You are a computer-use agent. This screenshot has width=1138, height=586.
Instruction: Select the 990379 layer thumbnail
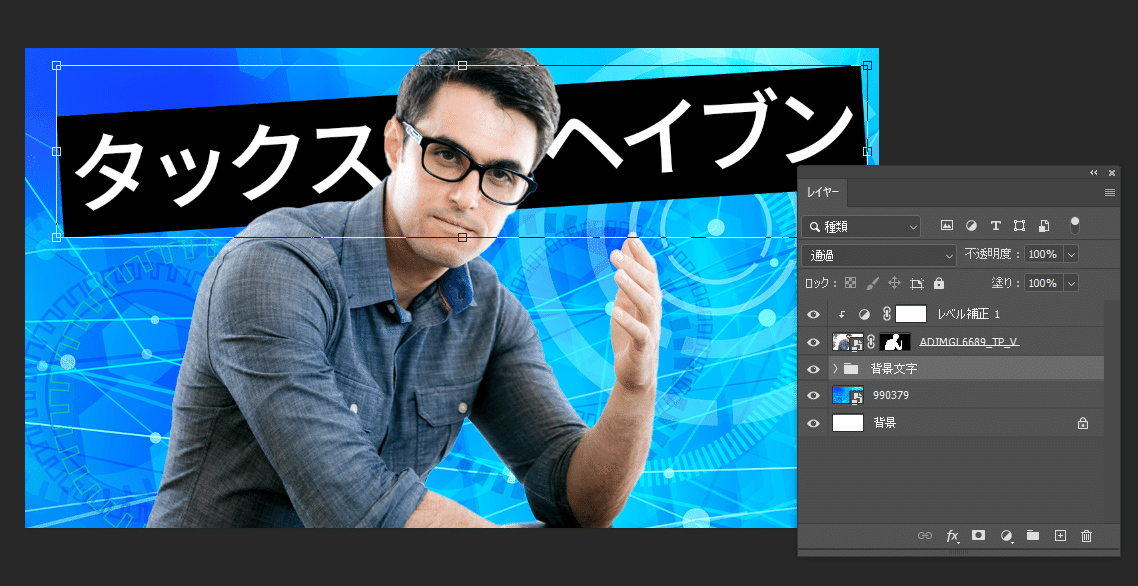(848, 396)
